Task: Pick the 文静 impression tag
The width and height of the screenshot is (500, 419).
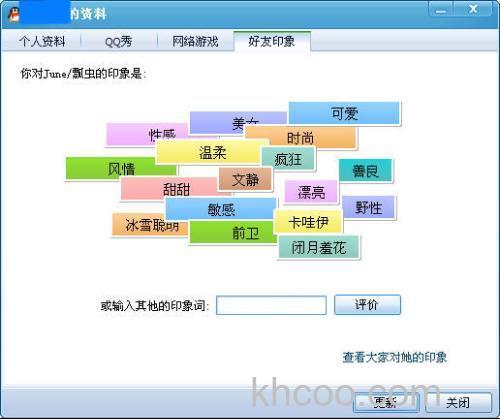Action: pyautogui.click(x=245, y=179)
